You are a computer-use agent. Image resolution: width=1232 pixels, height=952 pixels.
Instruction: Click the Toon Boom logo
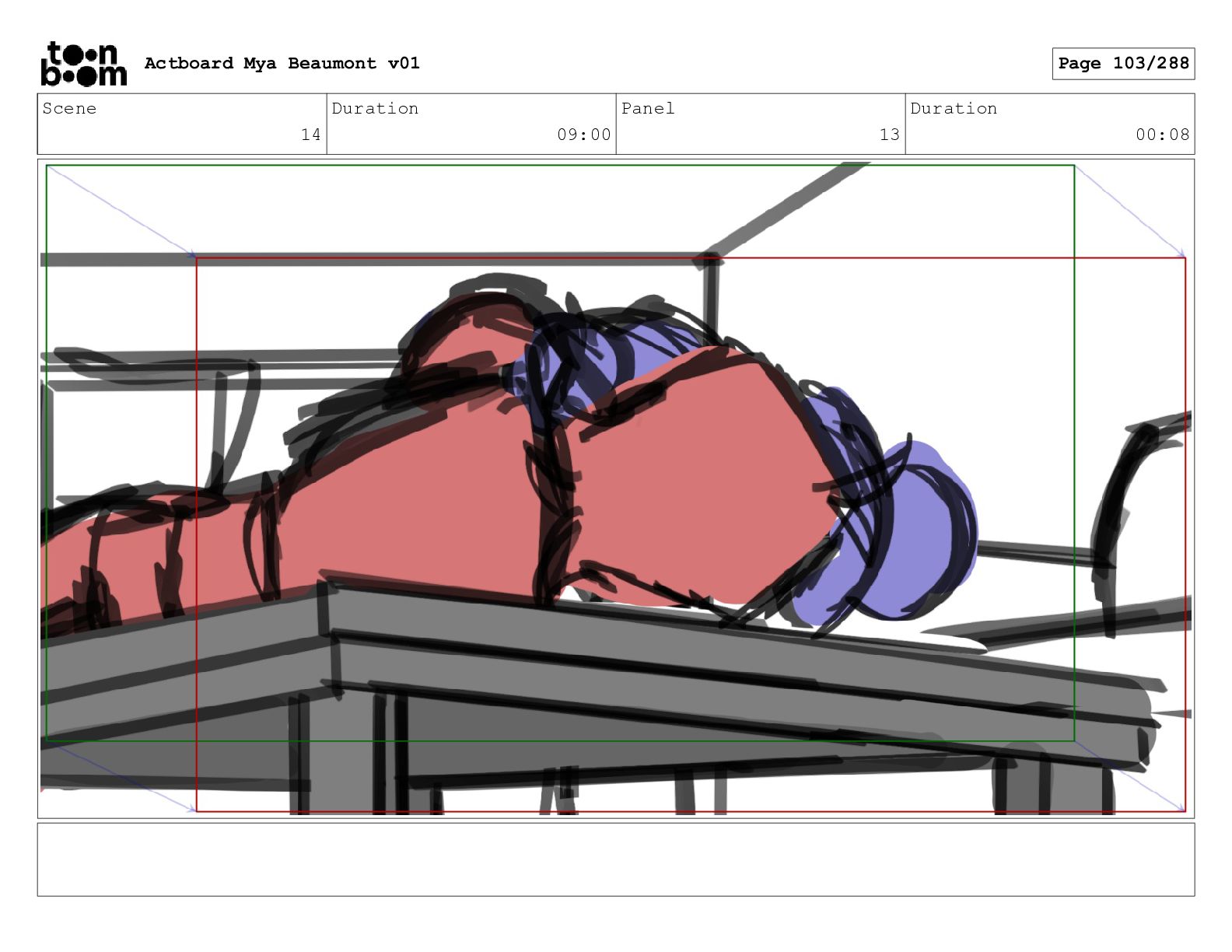83,64
